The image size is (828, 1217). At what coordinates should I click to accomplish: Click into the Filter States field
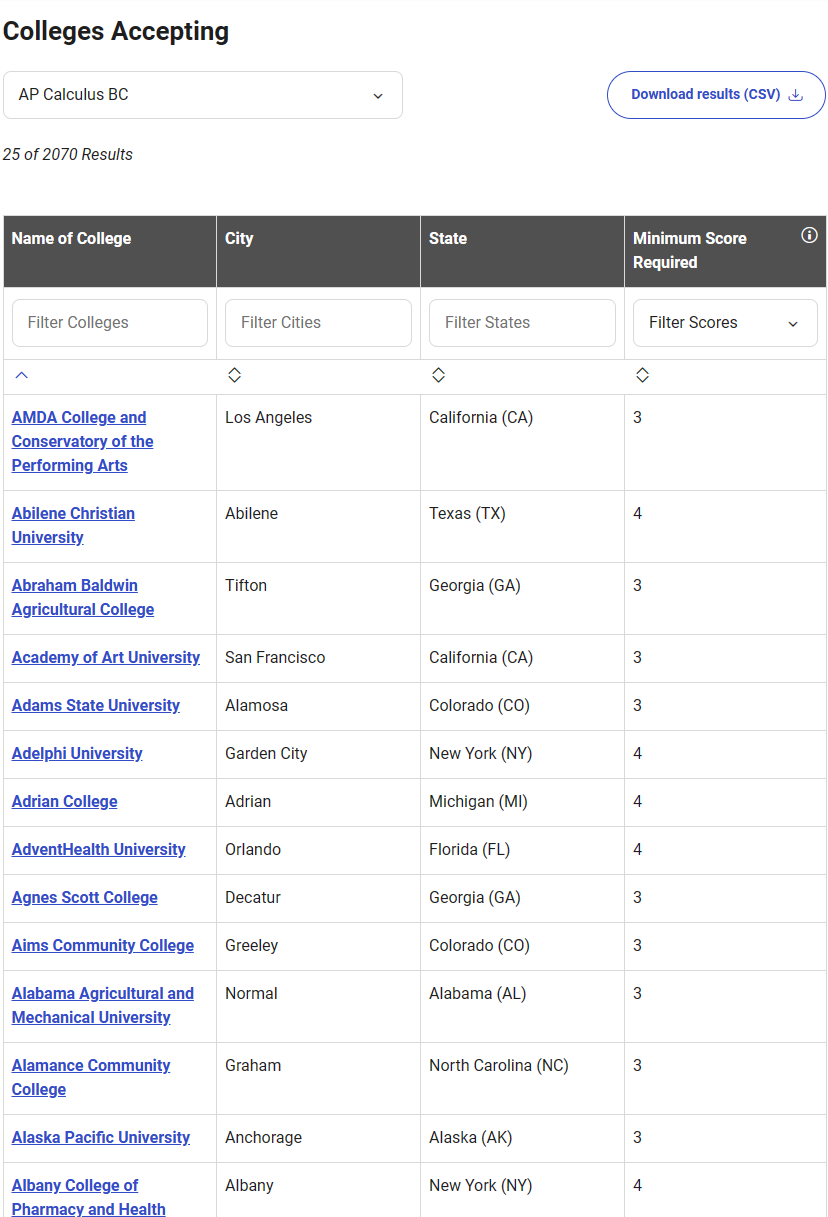coord(522,323)
